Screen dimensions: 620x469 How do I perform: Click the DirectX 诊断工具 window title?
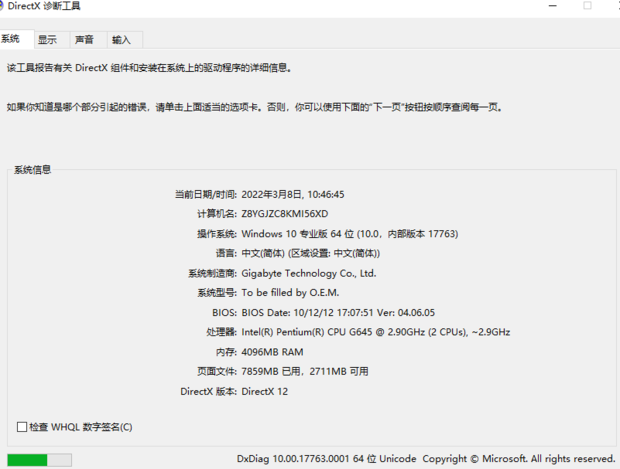[44, 6]
